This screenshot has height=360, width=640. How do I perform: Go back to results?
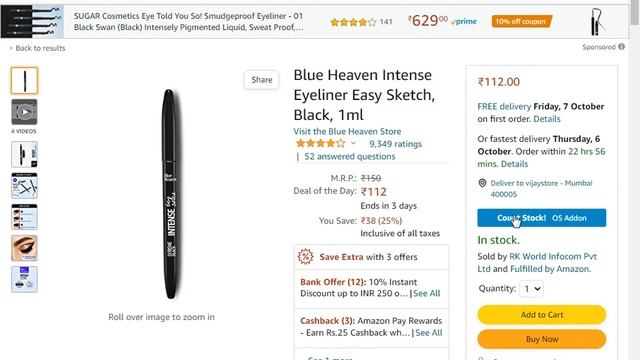coord(38,48)
